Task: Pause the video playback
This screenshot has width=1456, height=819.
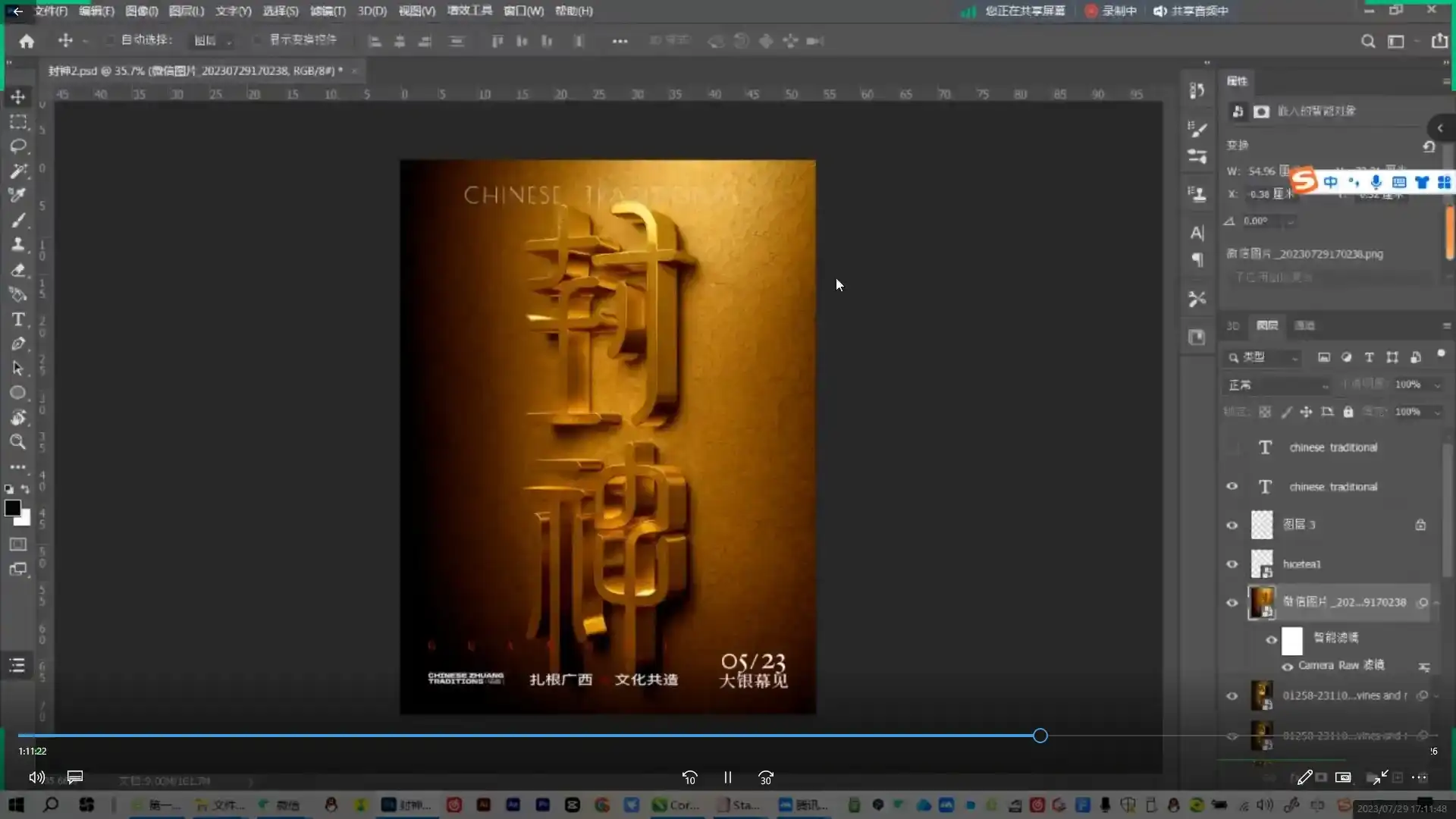Action: (727, 777)
